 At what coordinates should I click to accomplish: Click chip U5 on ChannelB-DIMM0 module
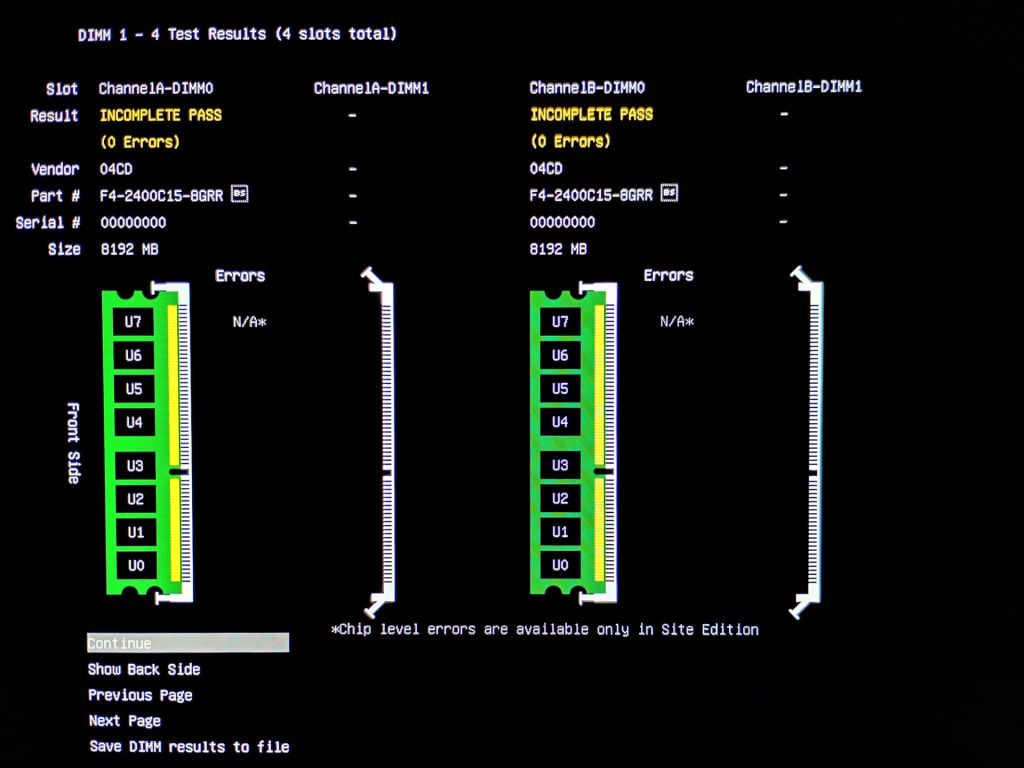560,389
